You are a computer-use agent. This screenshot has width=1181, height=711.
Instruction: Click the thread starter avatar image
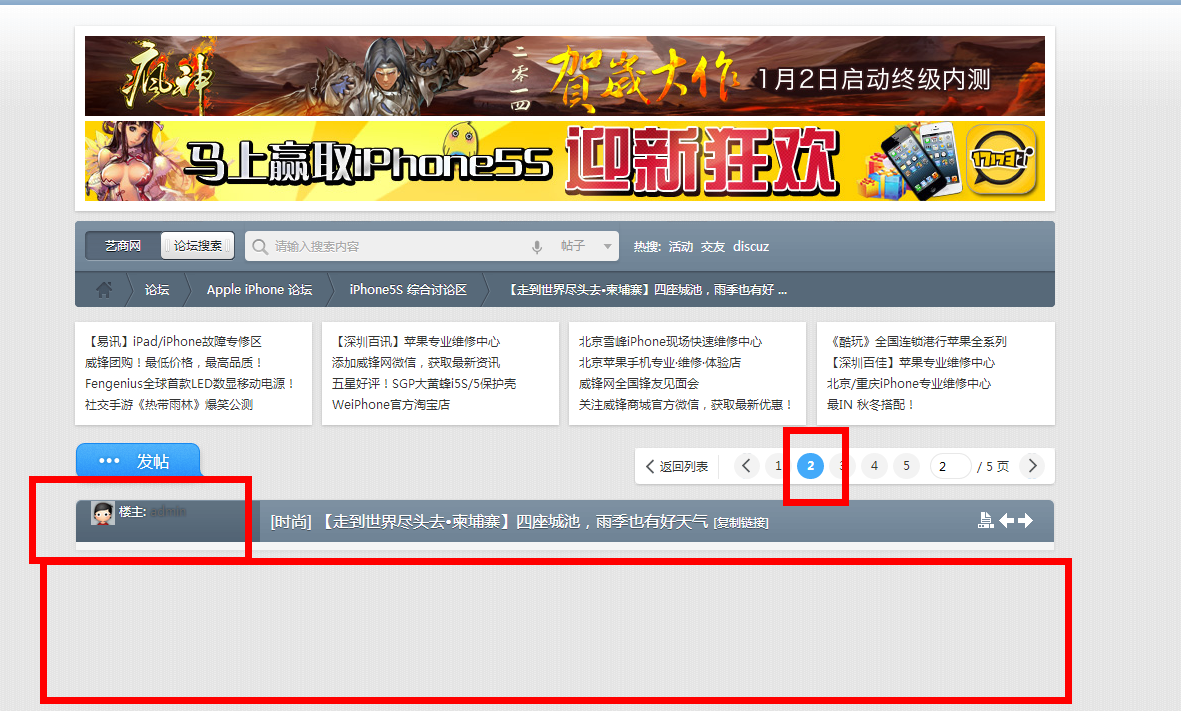point(103,513)
